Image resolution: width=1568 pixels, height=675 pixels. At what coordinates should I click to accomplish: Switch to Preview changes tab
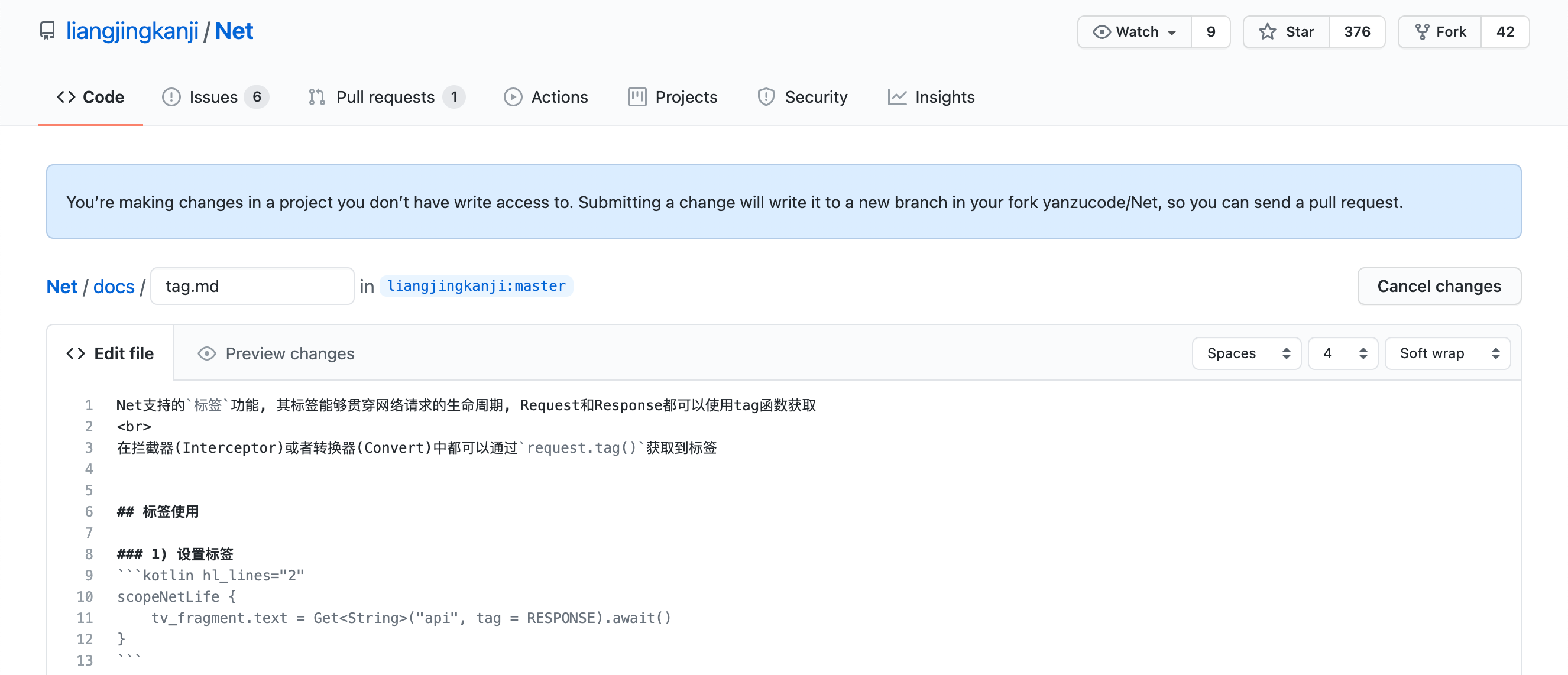click(276, 353)
